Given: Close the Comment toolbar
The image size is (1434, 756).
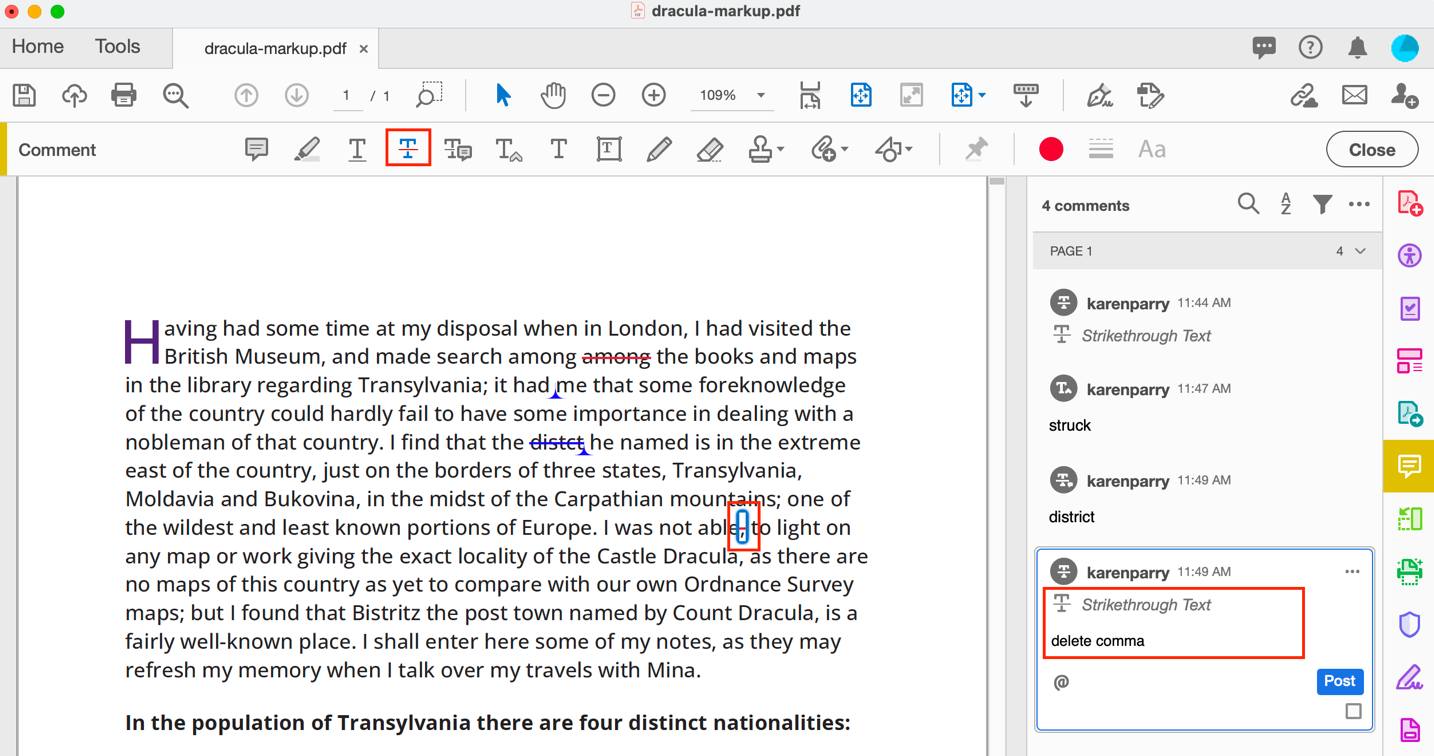Looking at the screenshot, I should pyautogui.click(x=1371, y=149).
